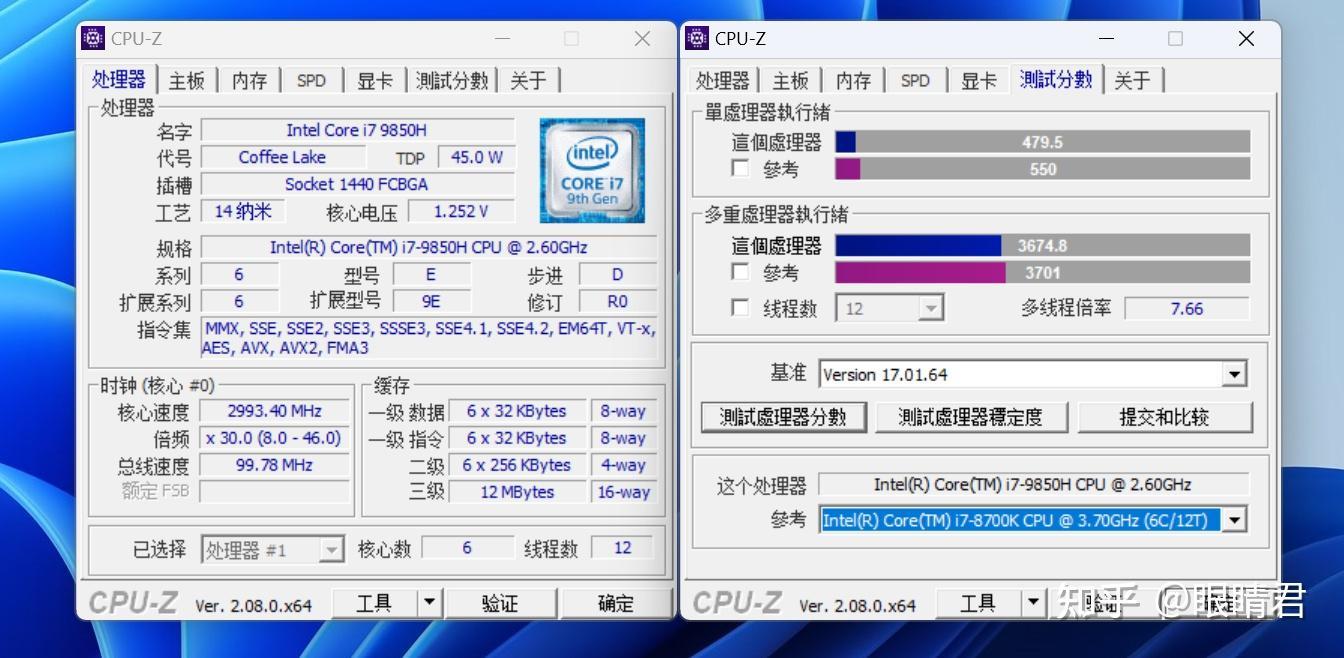This screenshot has width=1344, height=658.
Task: Switch to 主板 tab in left window
Action: point(187,81)
